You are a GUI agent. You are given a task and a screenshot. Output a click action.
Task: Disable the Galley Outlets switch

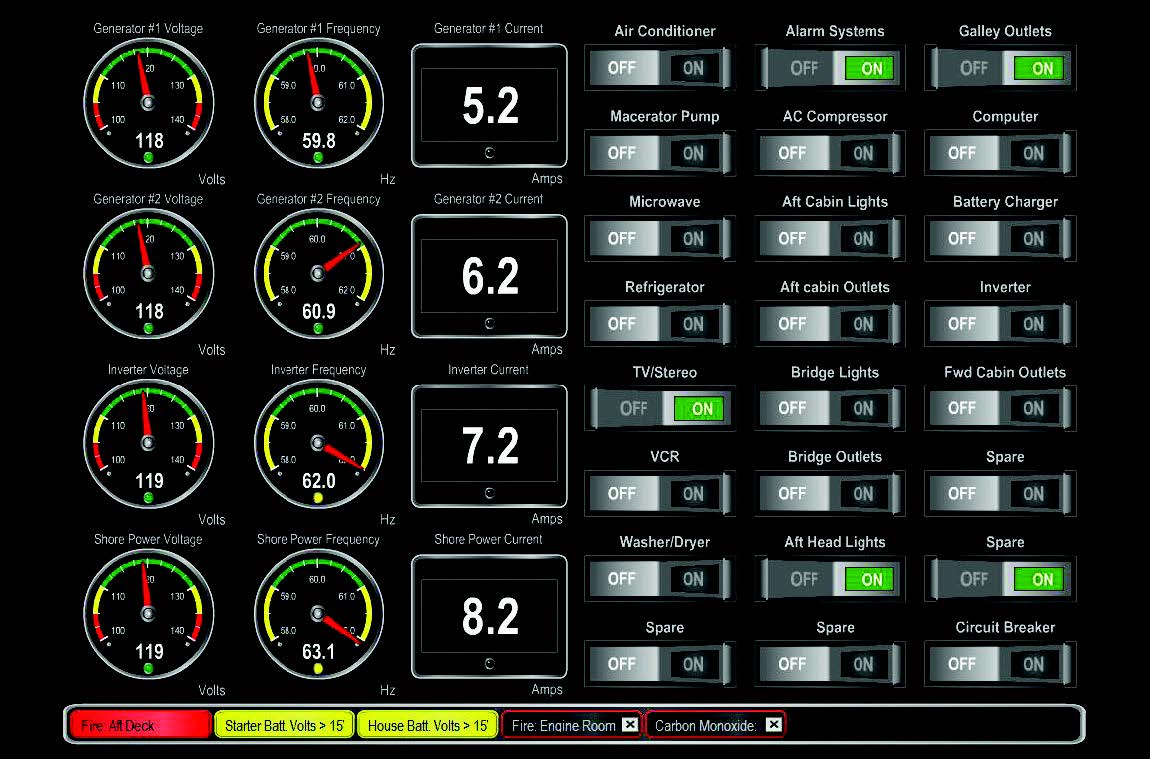click(x=976, y=69)
